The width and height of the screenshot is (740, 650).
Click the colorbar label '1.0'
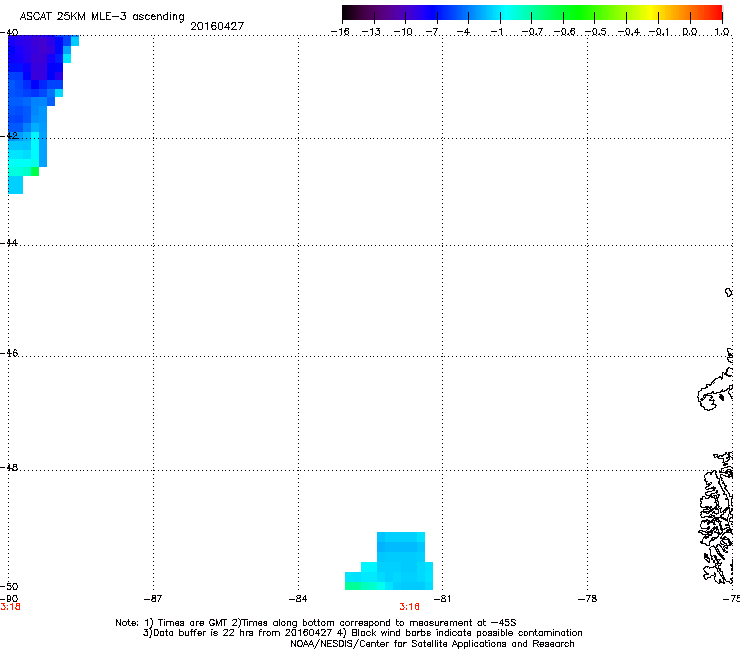[722, 32]
